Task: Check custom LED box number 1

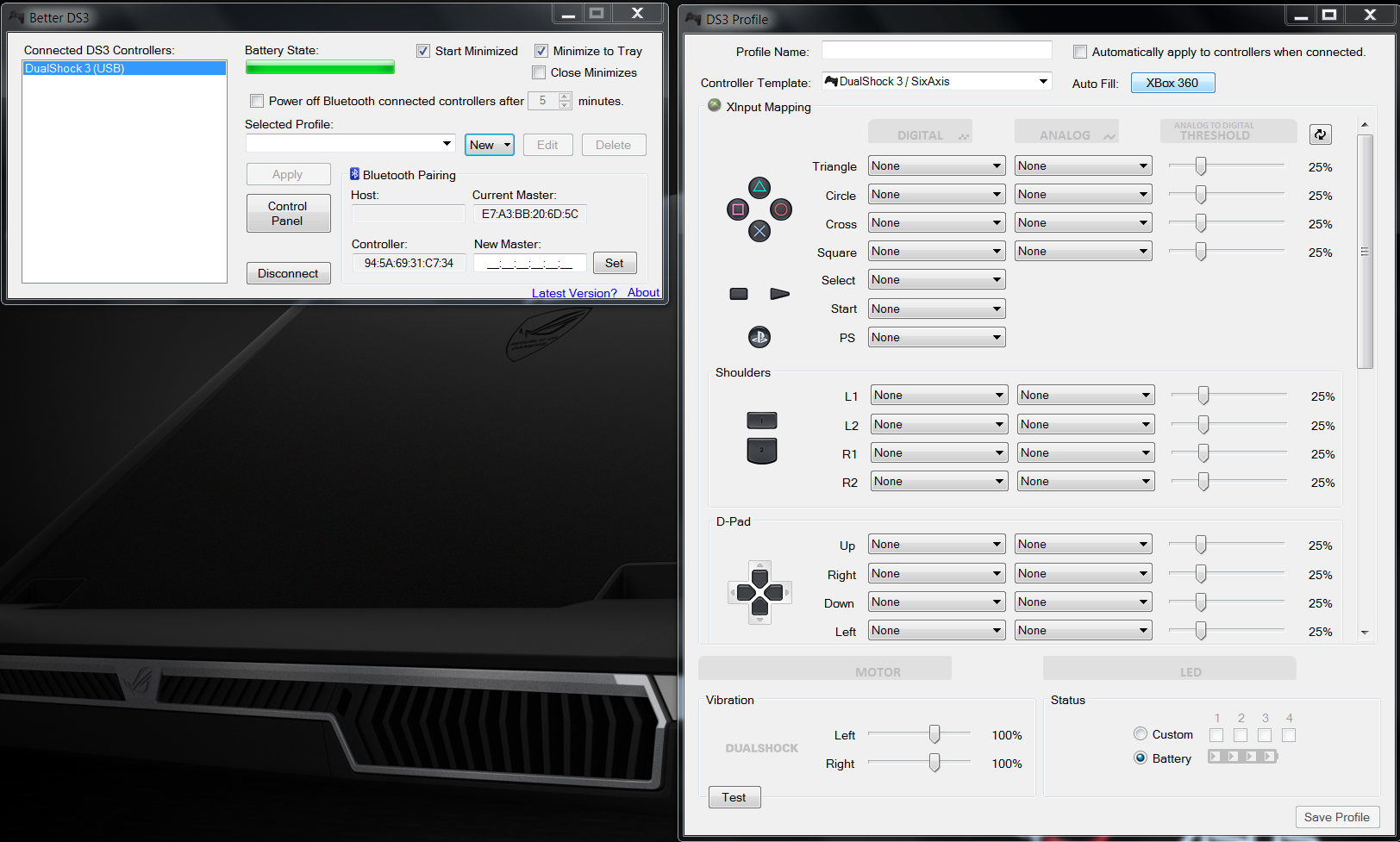Action: click(x=1216, y=735)
